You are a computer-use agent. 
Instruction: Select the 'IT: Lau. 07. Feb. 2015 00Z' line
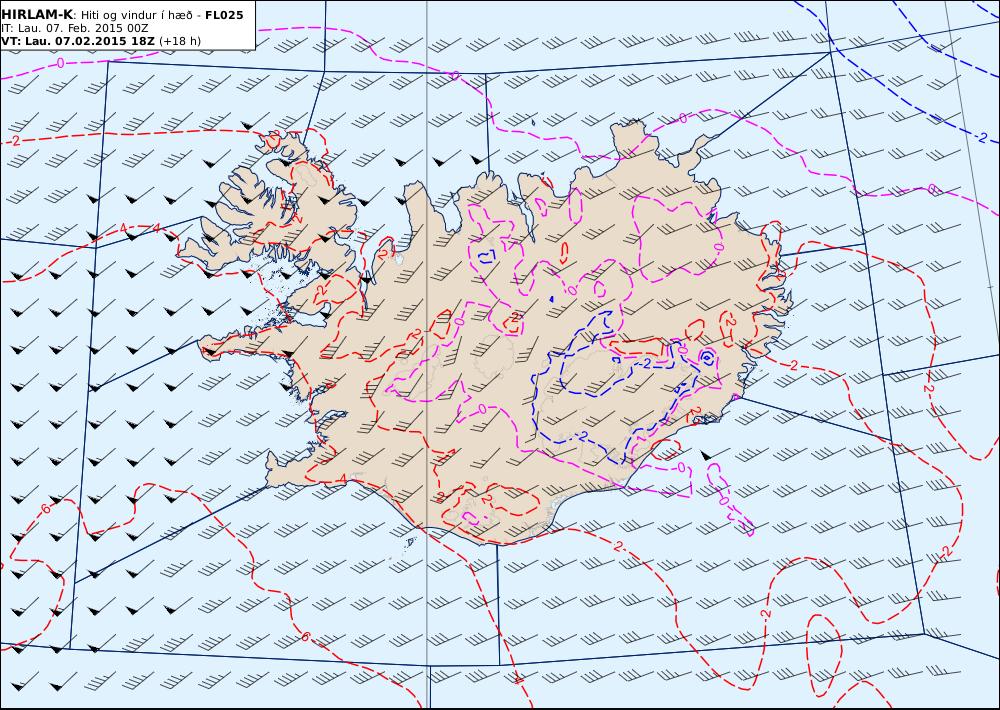pos(75,28)
